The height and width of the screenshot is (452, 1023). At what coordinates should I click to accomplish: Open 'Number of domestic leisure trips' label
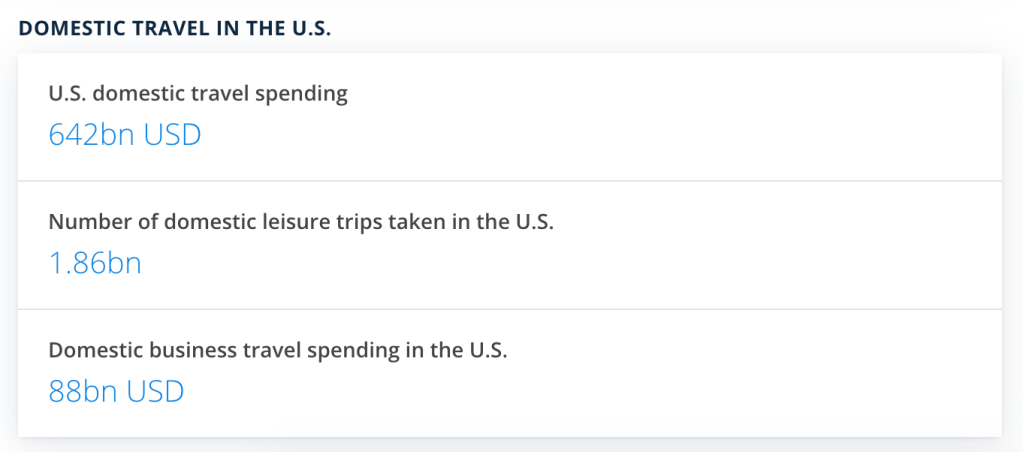coord(301,222)
